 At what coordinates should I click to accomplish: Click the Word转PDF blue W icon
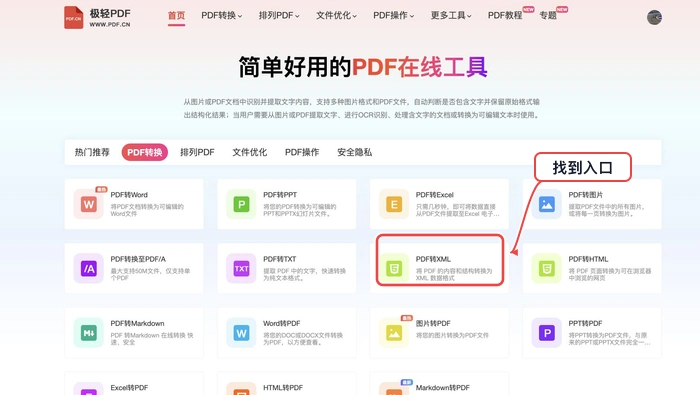coord(241,333)
